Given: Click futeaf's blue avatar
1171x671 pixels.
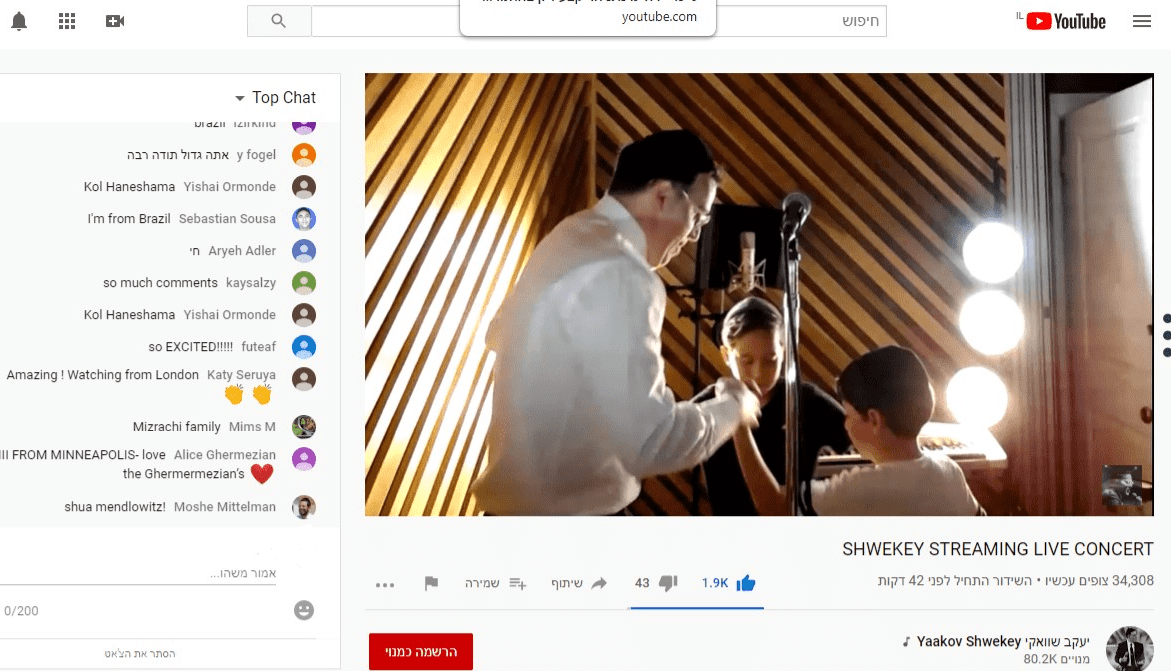Looking at the screenshot, I should click(x=304, y=347).
